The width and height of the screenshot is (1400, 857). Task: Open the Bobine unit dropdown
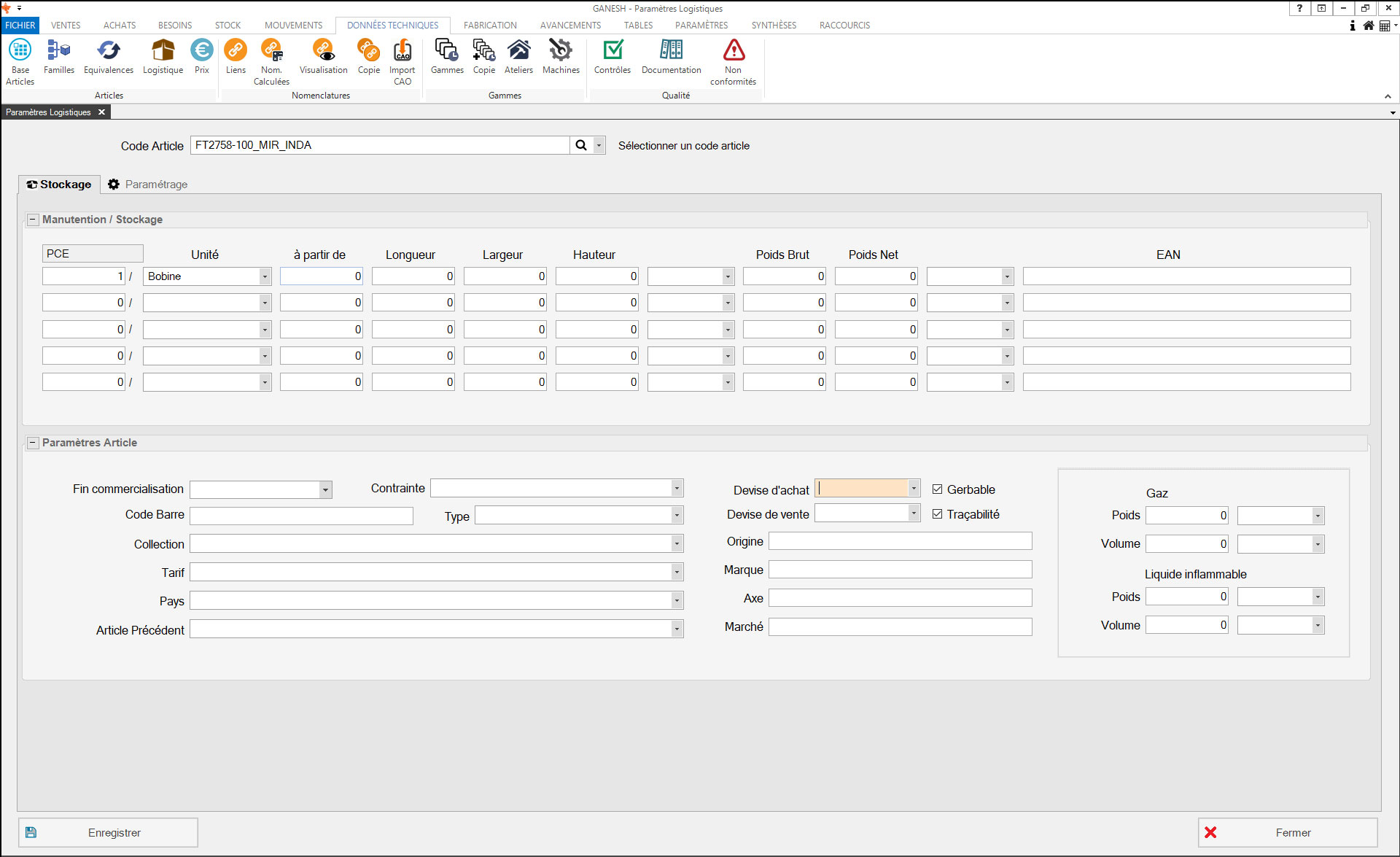coord(265,276)
